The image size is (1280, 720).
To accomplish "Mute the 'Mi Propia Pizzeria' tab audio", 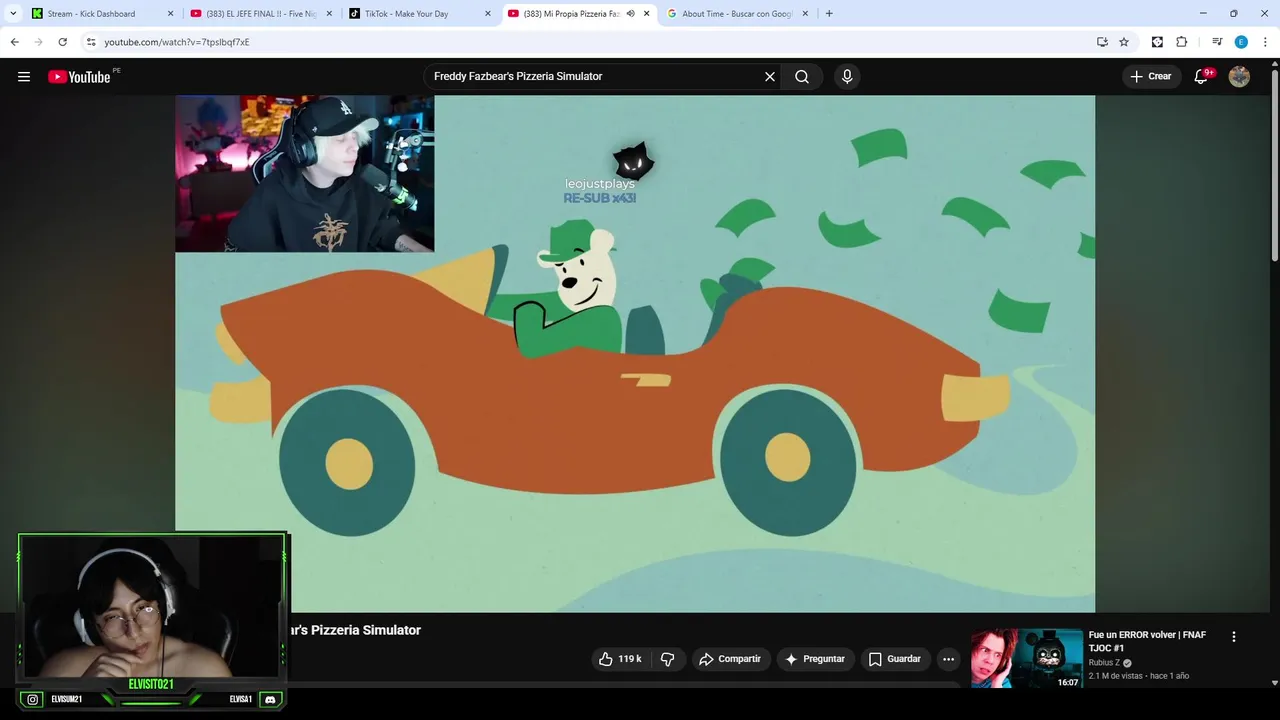I will click(630, 14).
